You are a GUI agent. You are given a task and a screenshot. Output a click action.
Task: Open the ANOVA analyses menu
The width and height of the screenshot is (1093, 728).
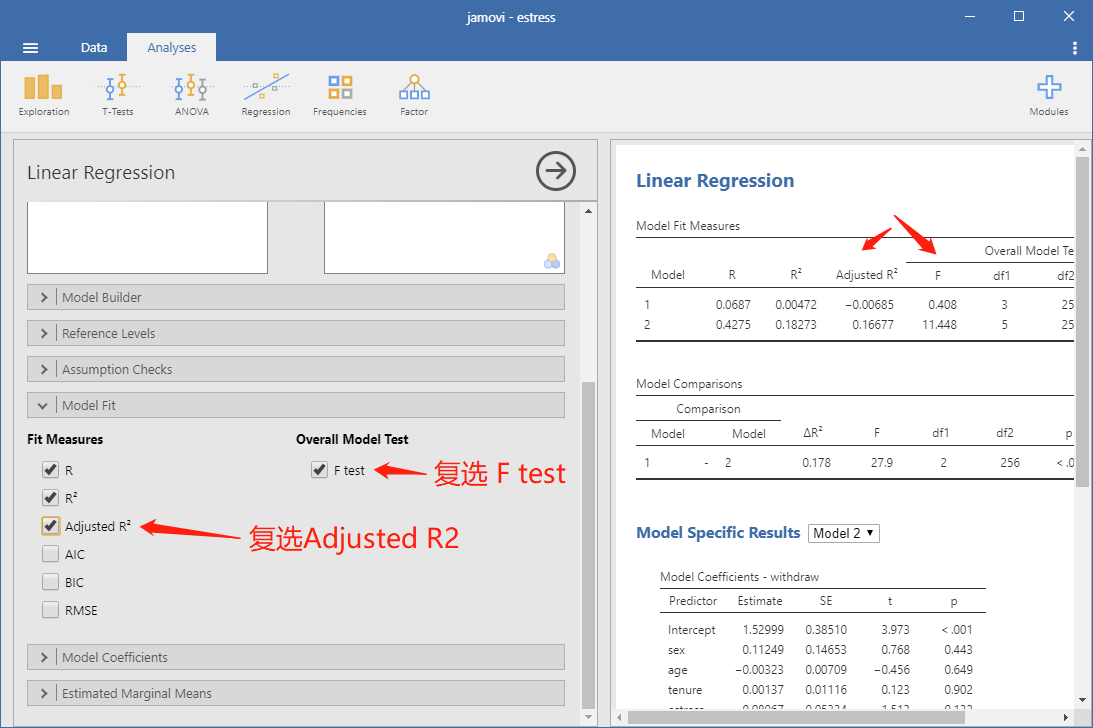point(192,96)
